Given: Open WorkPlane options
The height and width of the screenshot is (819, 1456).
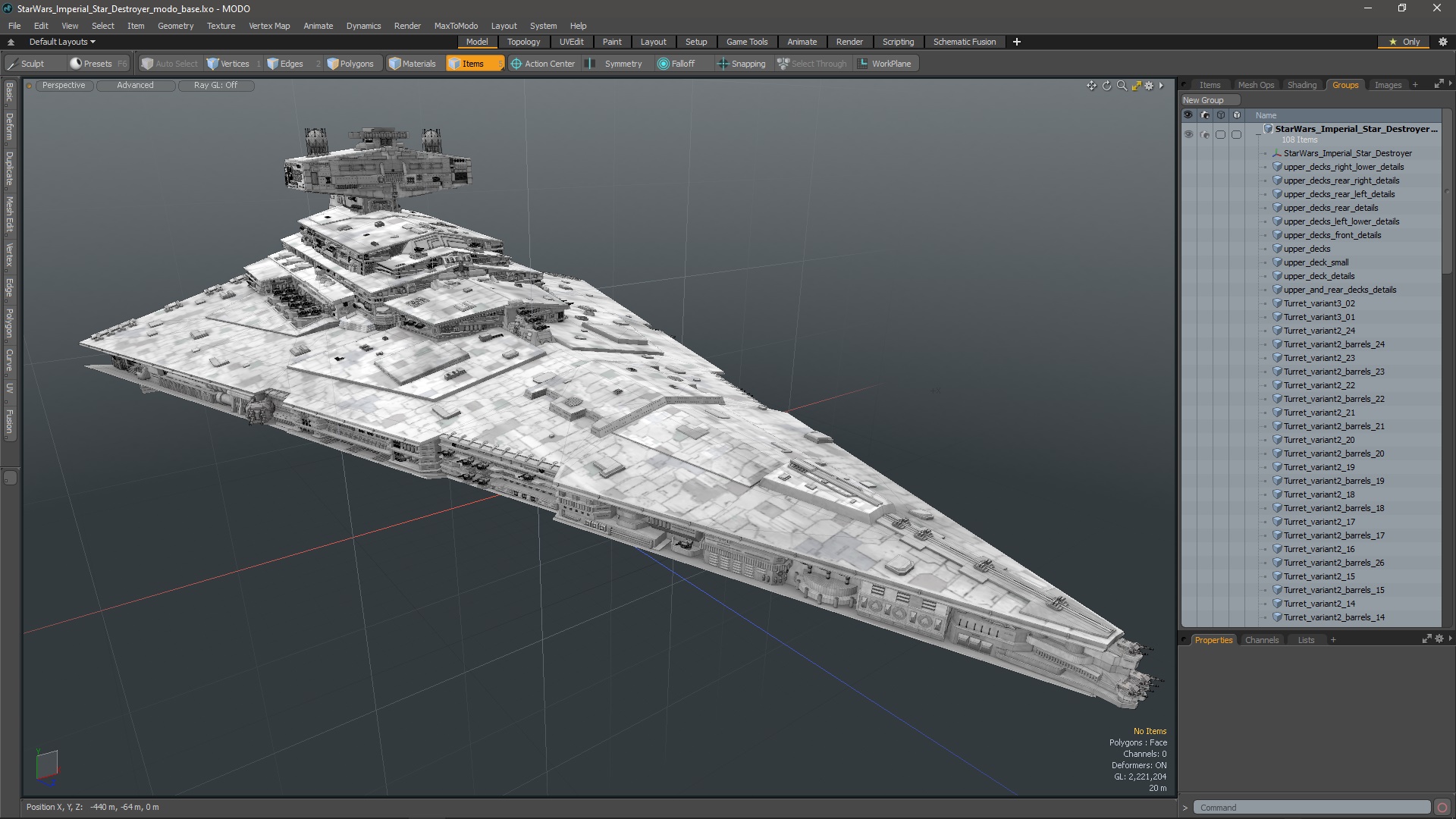Looking at the screenshot, I should tap(885, 64).
